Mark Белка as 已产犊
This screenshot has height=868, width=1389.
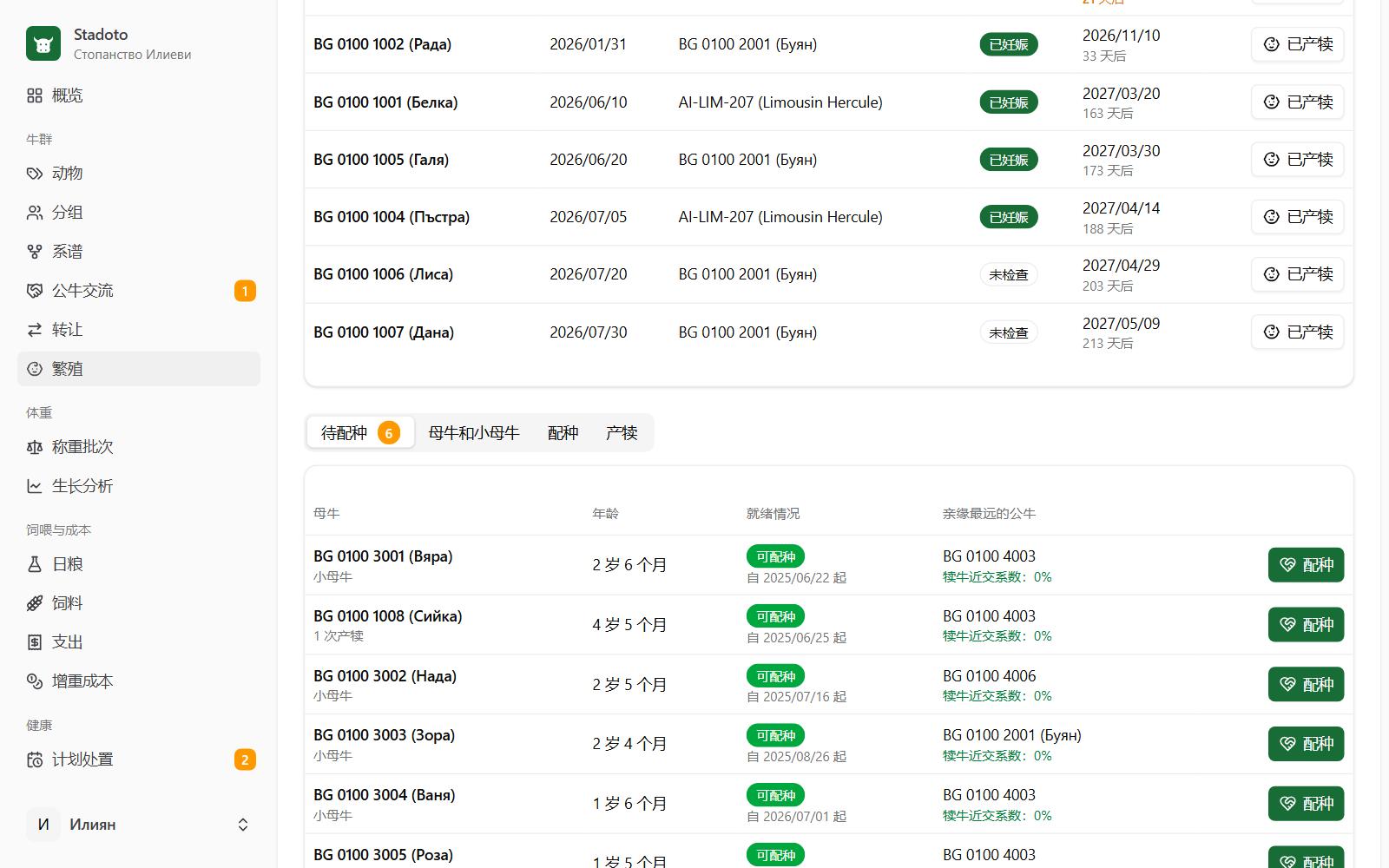coord(1298,102)
